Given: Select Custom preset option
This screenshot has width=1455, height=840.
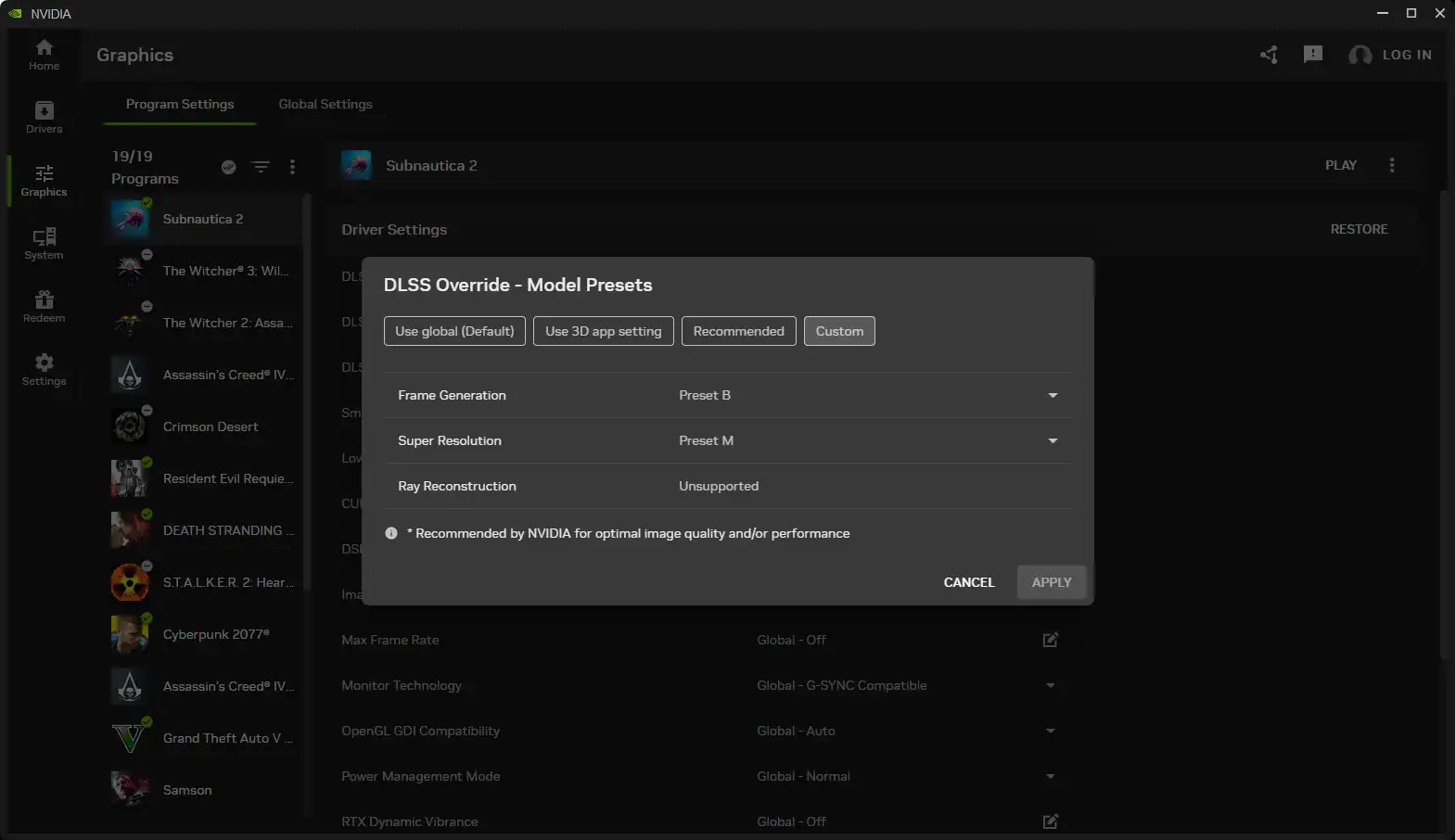Looking at the screenshot, I should pyautogui.click(x=839, y=331).
